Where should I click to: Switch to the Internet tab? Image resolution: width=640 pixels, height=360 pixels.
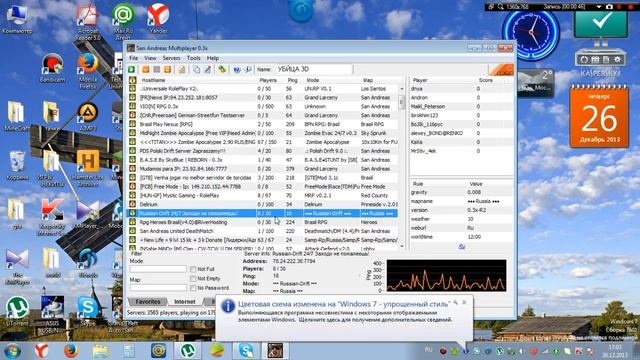pos(185,302)
